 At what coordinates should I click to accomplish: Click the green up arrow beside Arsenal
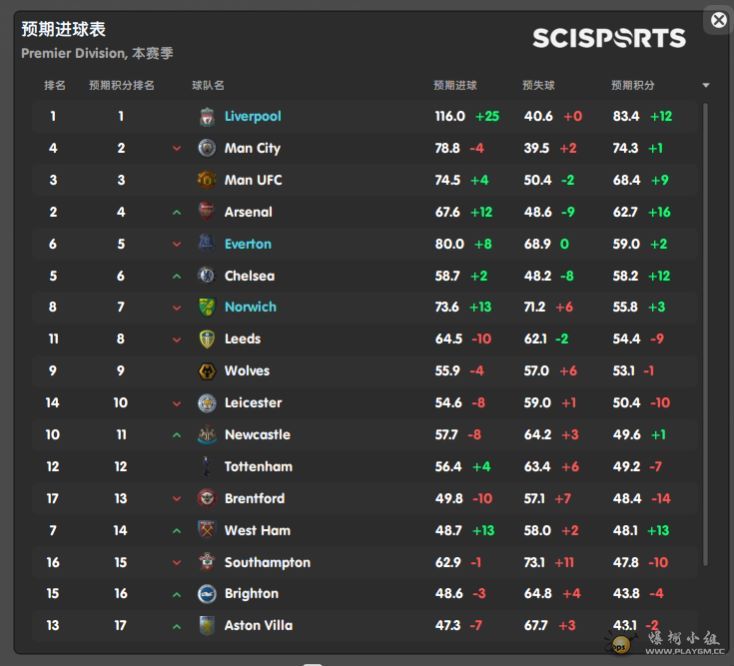pos(176,212)
